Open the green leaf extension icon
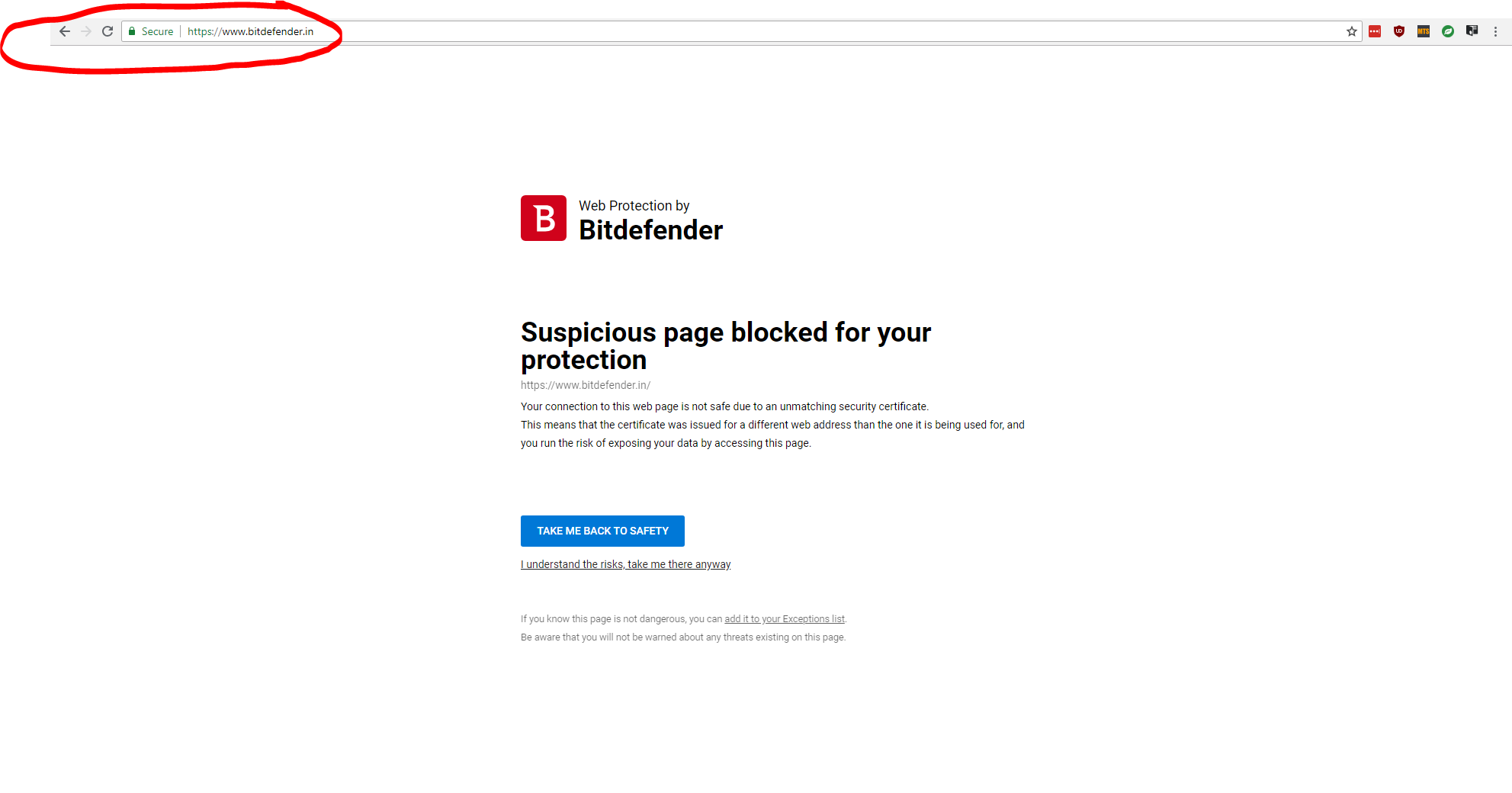This screenshot has height=793, width=1512. coord(1448,31)
